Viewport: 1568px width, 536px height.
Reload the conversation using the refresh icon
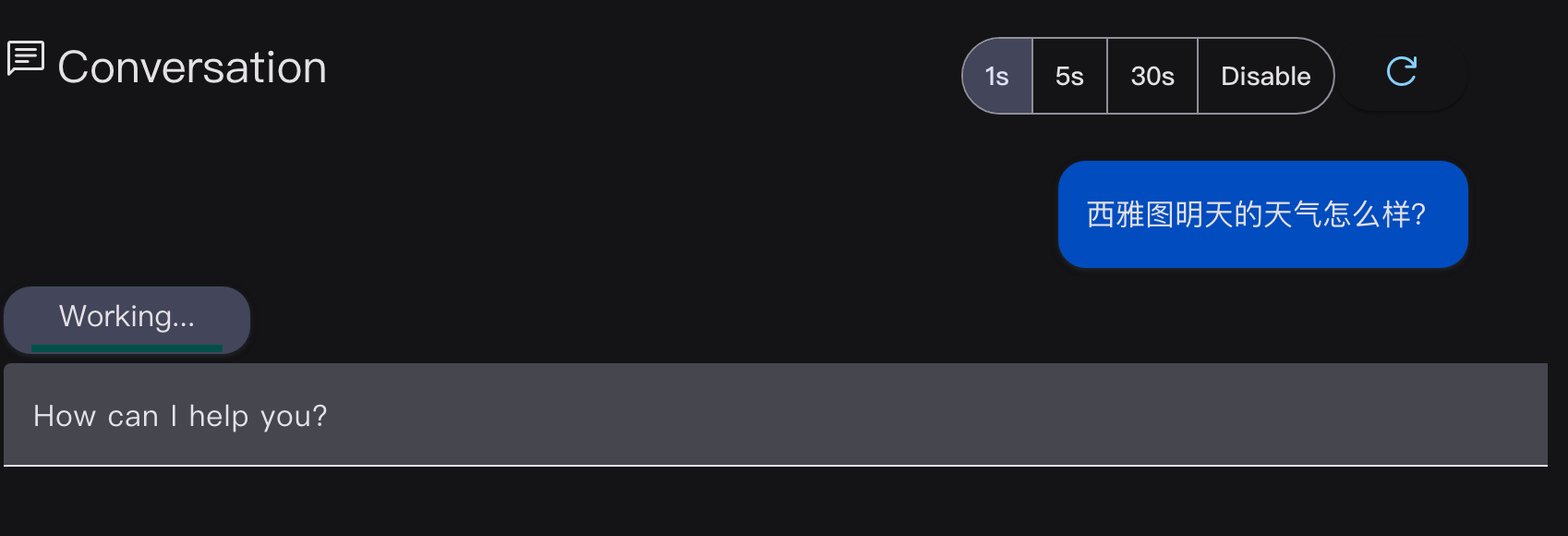click(x=1401, y=72)
